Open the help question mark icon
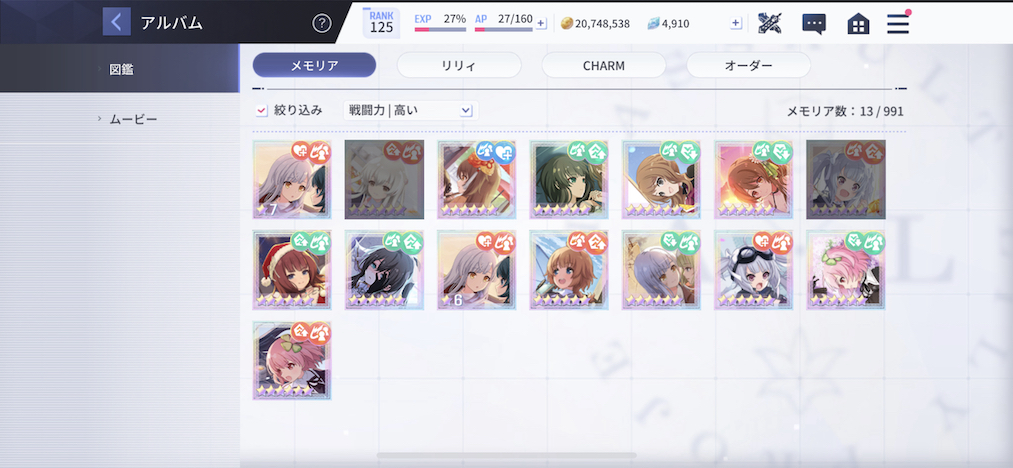This screenshot has height=468, width=1013. click(x=322, y=23)
